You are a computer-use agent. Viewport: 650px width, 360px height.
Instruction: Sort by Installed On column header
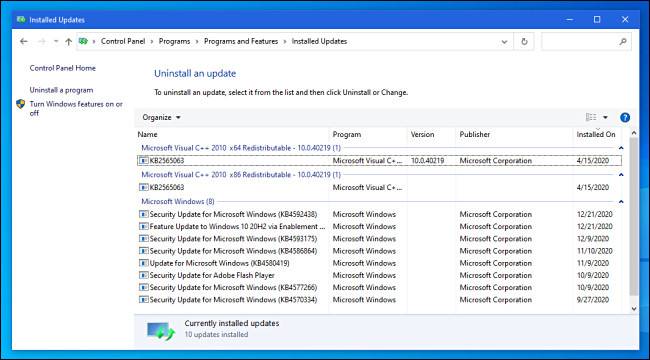597,134
